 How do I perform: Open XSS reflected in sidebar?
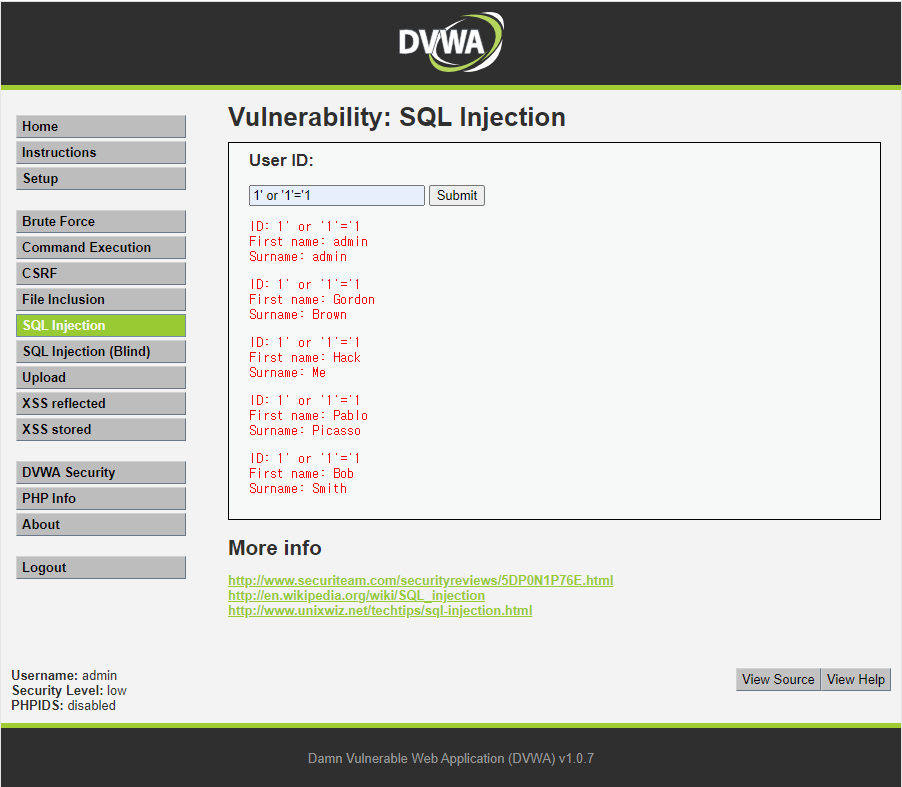point(101,404)
